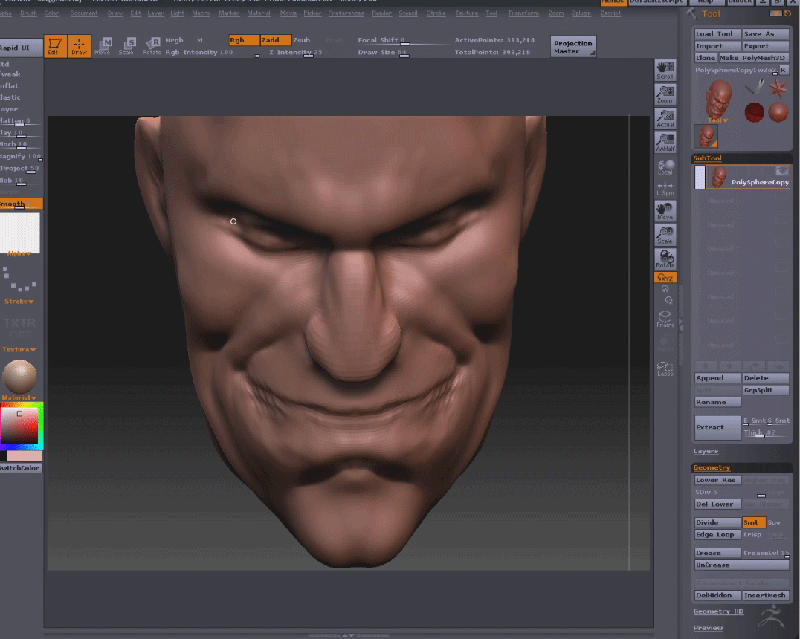Image resolution: width=800 pixels, height=639 pixels.
Task: Toggle Smt option beside Divide
Action: click(752, 522)
